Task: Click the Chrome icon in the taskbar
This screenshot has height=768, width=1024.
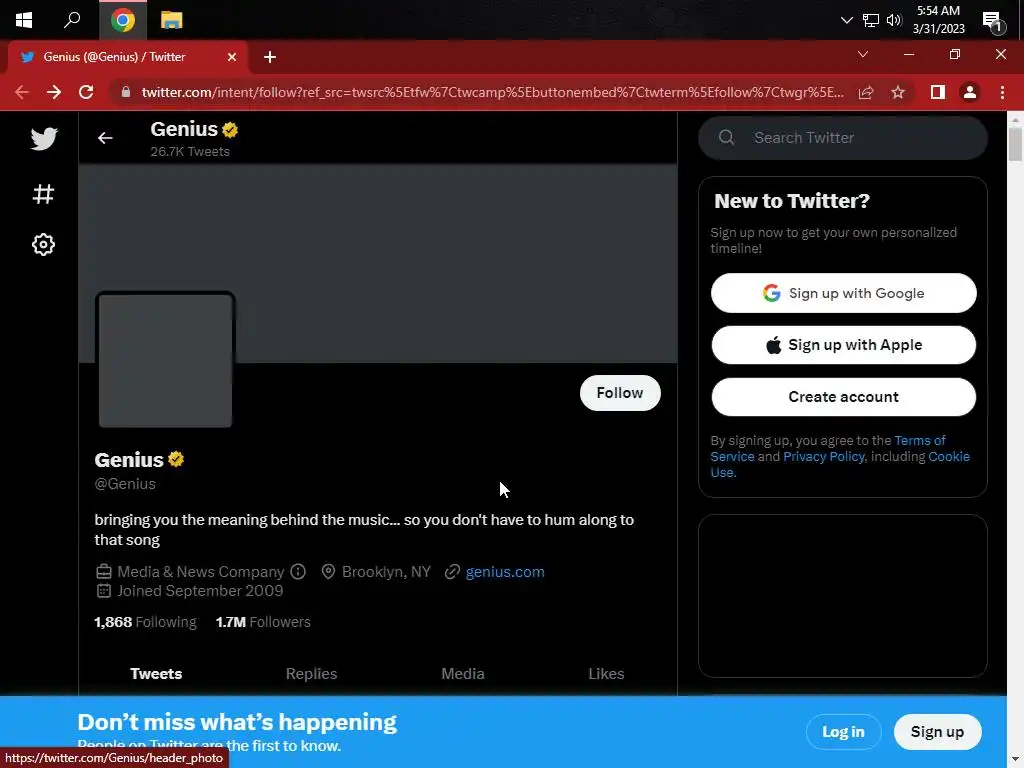Action: click(x=123, y=20)
